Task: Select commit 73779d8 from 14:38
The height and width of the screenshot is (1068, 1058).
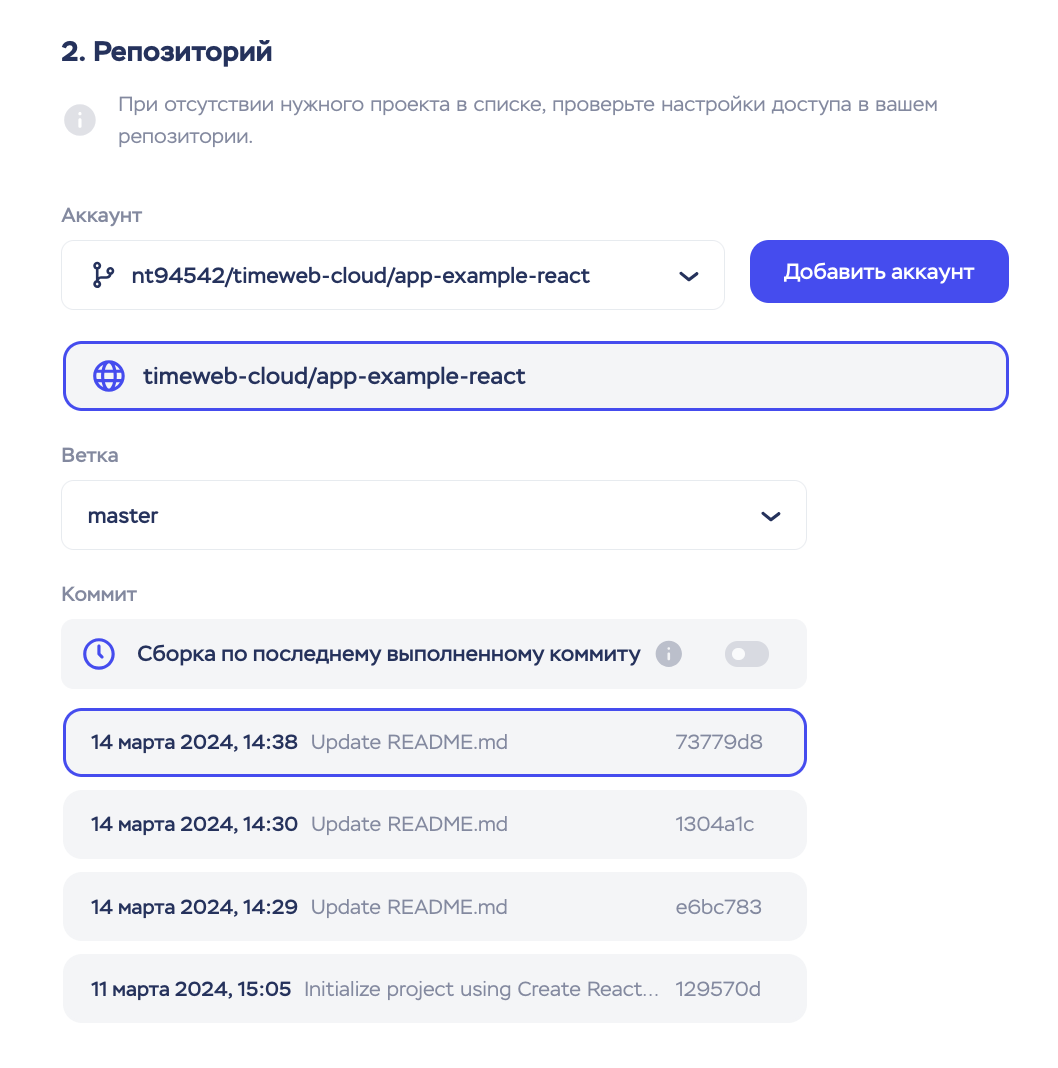Action: [x=434, y=742]
